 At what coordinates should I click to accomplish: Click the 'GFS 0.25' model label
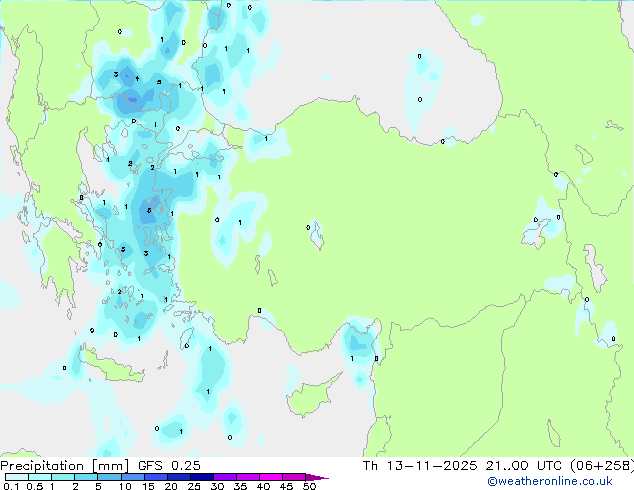[169, 466]
